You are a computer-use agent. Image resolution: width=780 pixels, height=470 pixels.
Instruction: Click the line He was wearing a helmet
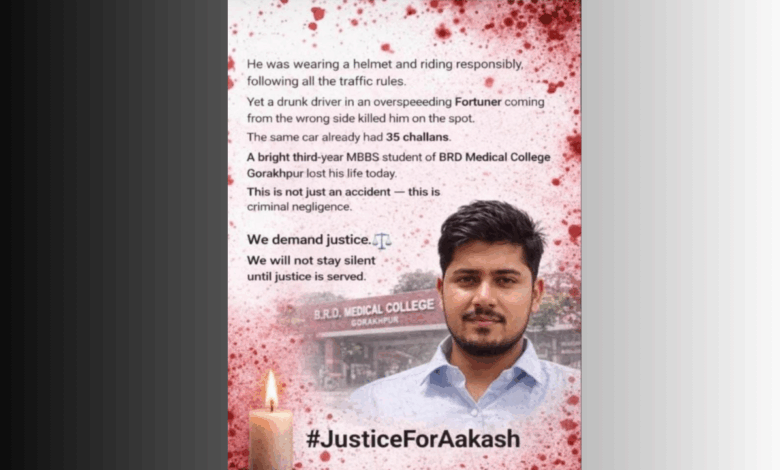point(385,65)
